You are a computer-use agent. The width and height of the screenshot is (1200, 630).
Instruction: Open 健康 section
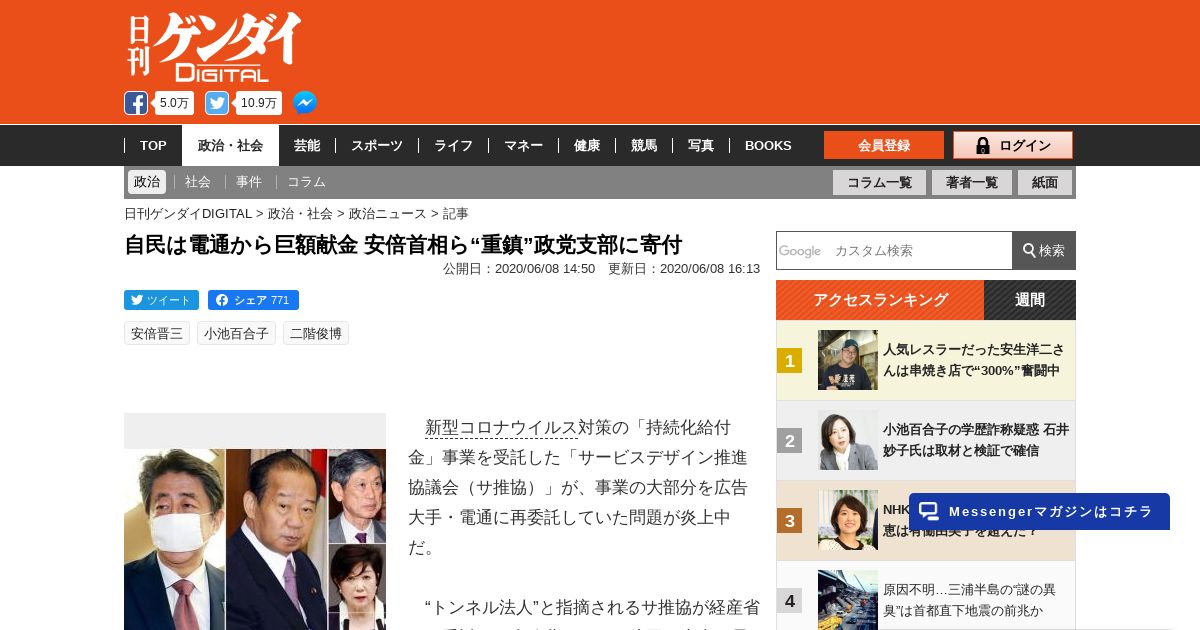587,145
